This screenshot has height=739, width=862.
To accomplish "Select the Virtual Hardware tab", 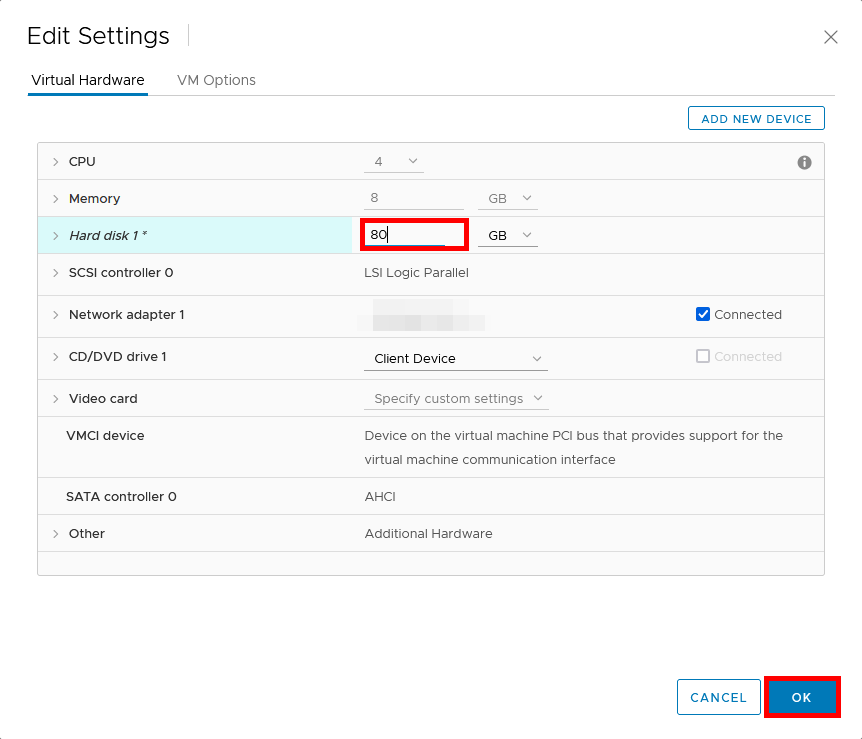I will (87, 80).
